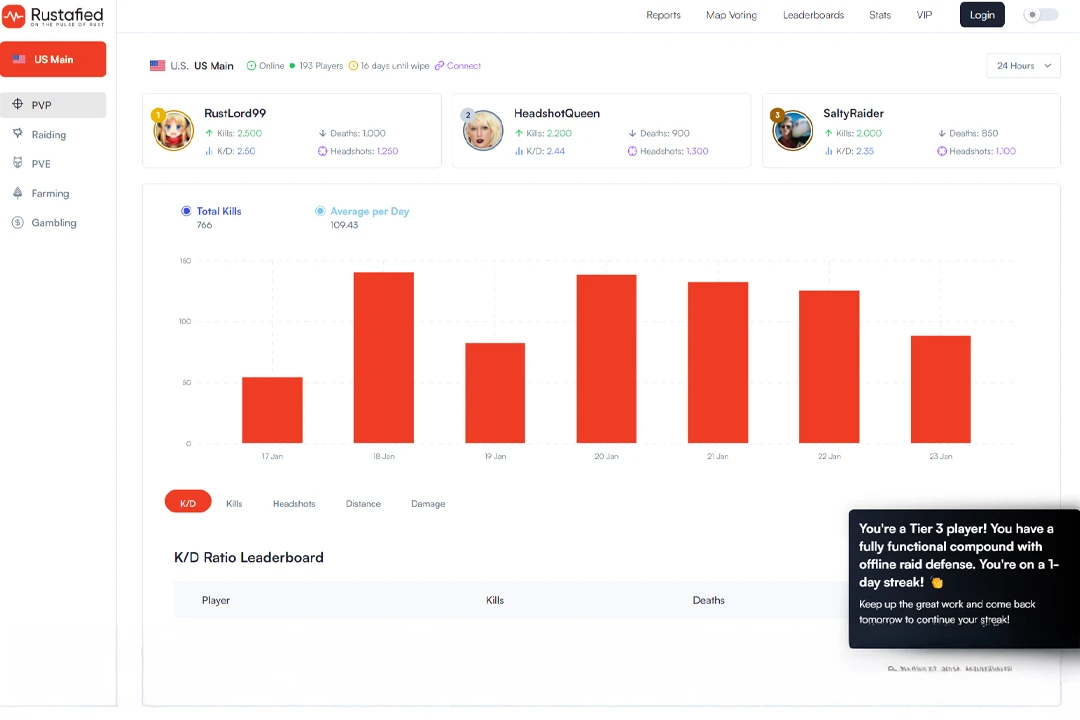
Task: Select the Average per Day radio button
Action: pyautogui.click(x=320, y=211)
